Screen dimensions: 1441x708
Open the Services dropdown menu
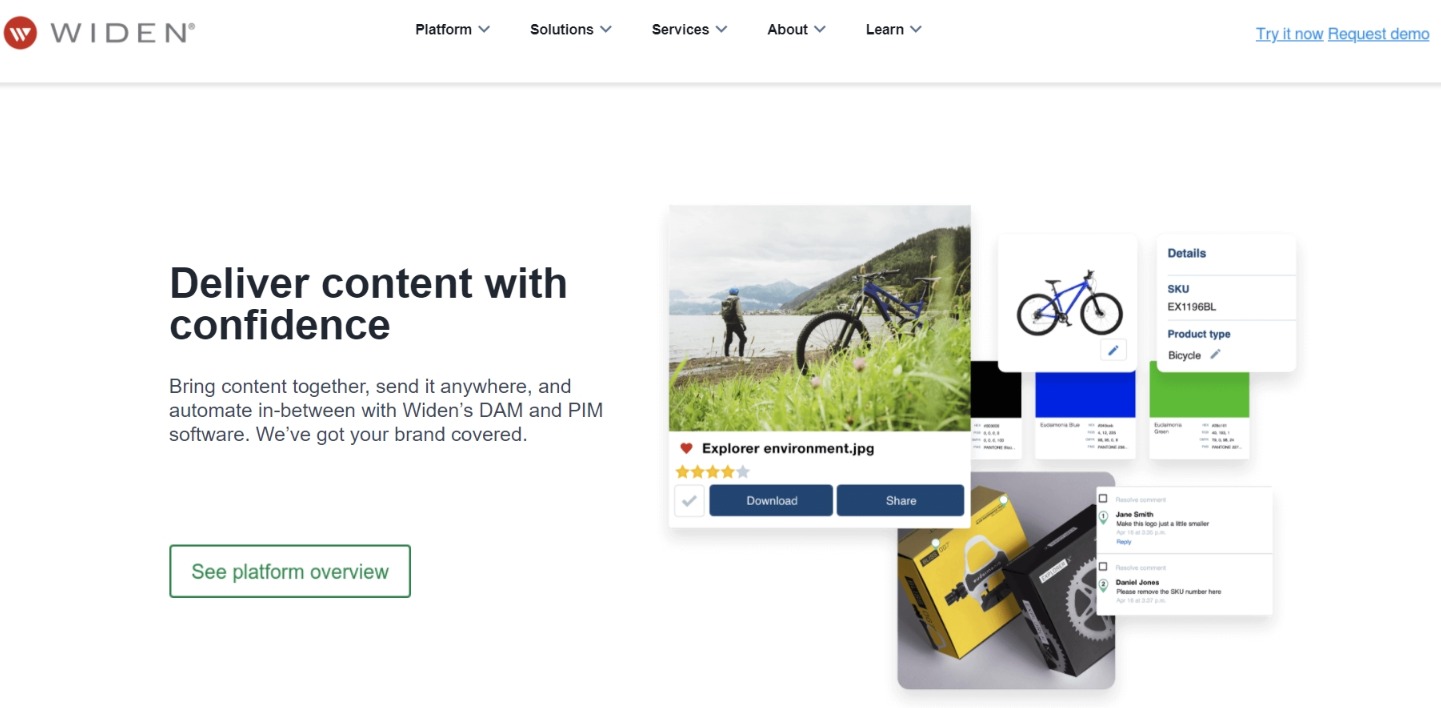[689, 29]
